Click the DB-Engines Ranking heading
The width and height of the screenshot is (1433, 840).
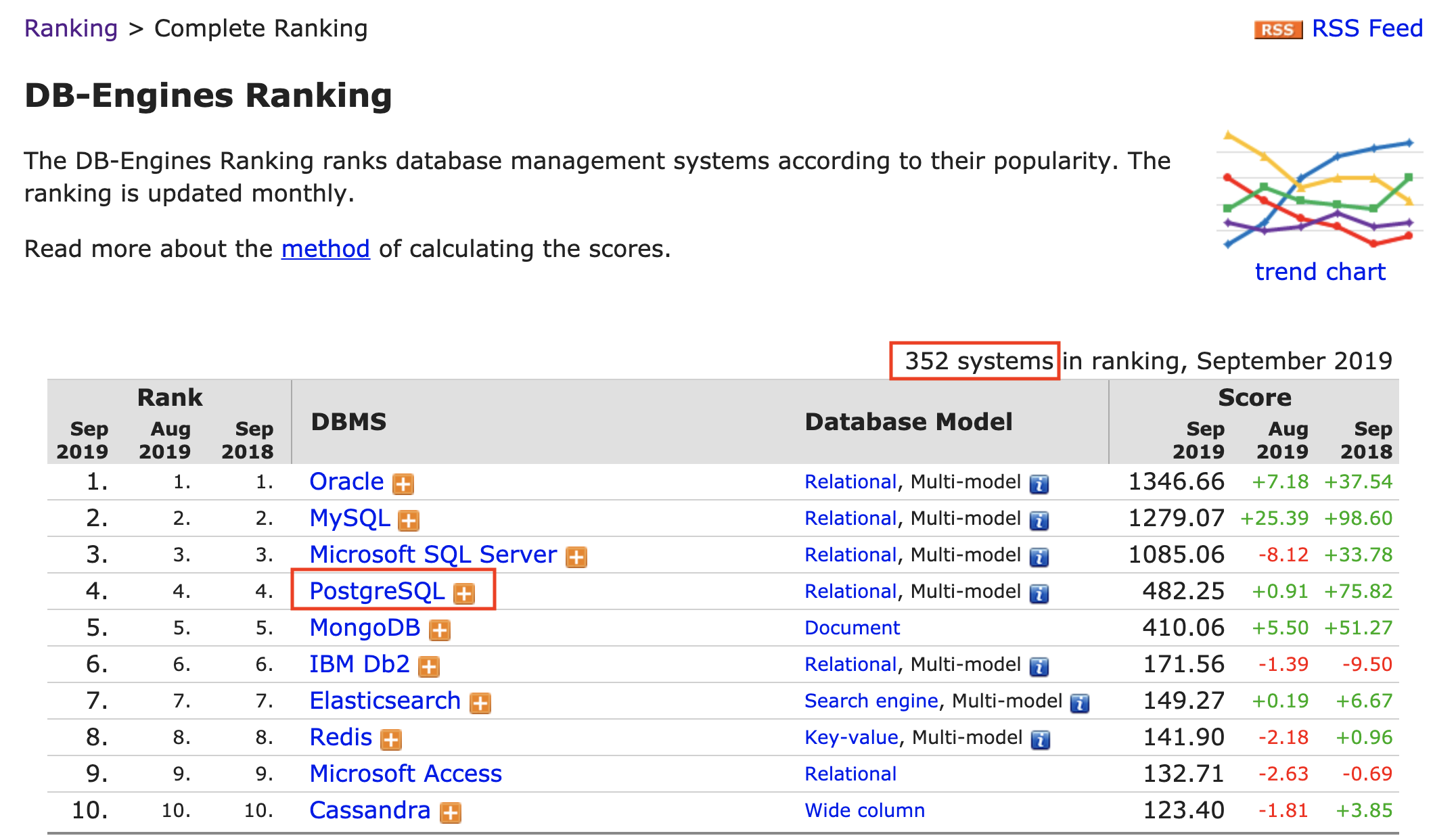[208, 95]
